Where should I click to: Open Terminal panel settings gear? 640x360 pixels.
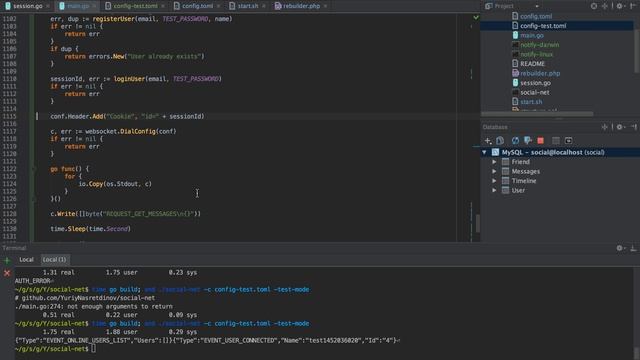point(620,248)
